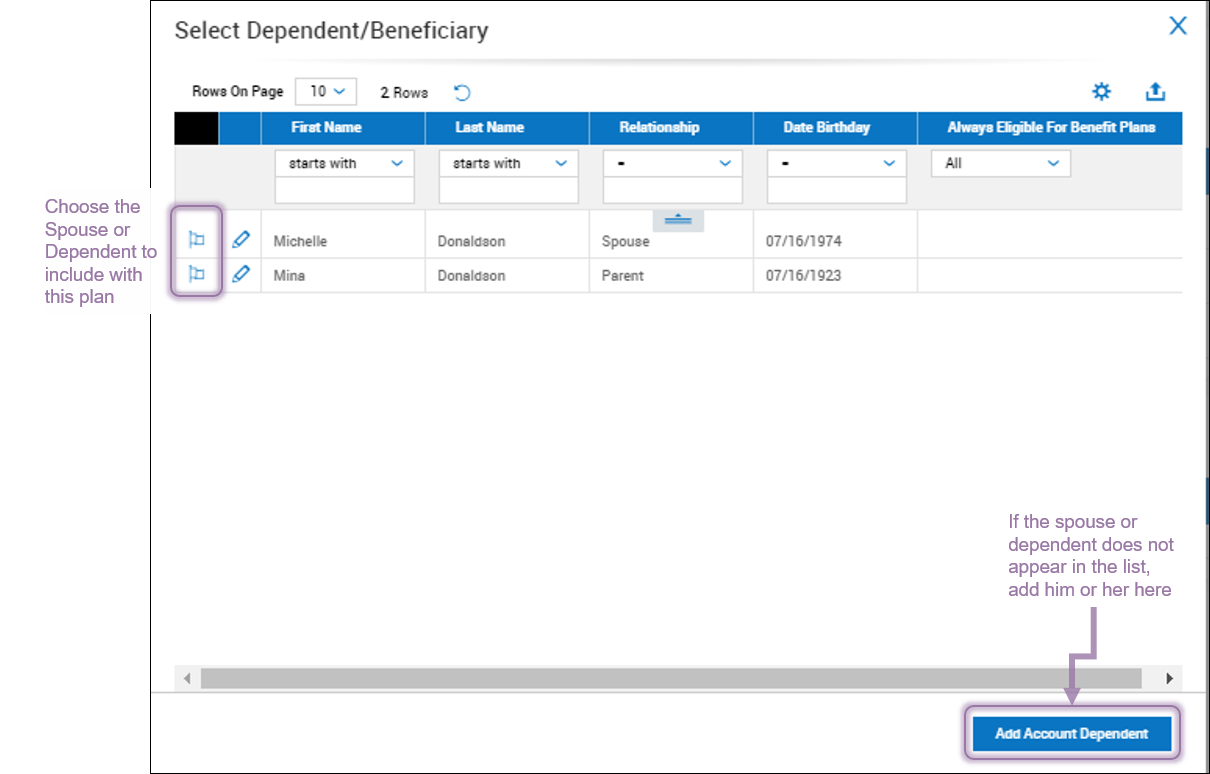Image resolution: width=1210 pixels, height=774 pixels.
Task: Focus the First Name filter text box
Action: tap(344, 190)
